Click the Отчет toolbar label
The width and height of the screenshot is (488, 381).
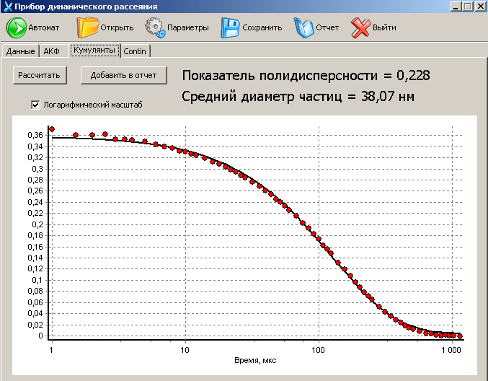[327, 28]
